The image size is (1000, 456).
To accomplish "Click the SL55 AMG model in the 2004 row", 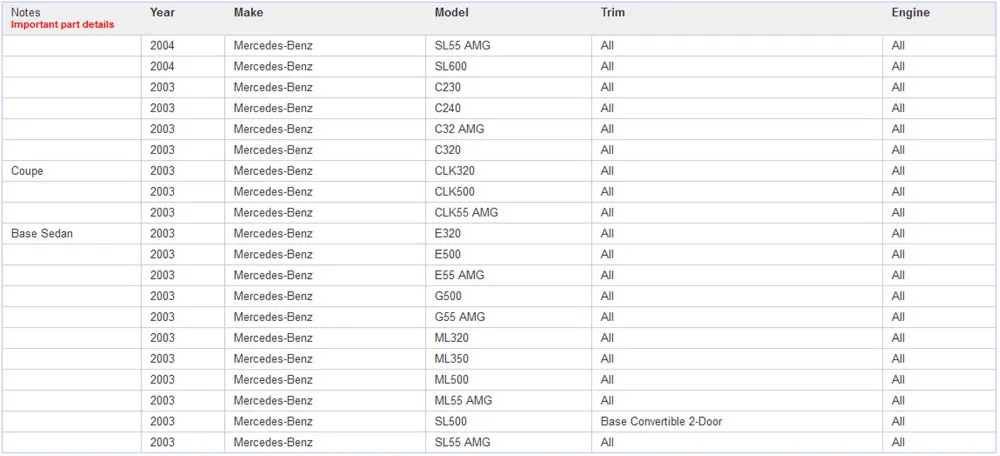I will click(462, 46).
